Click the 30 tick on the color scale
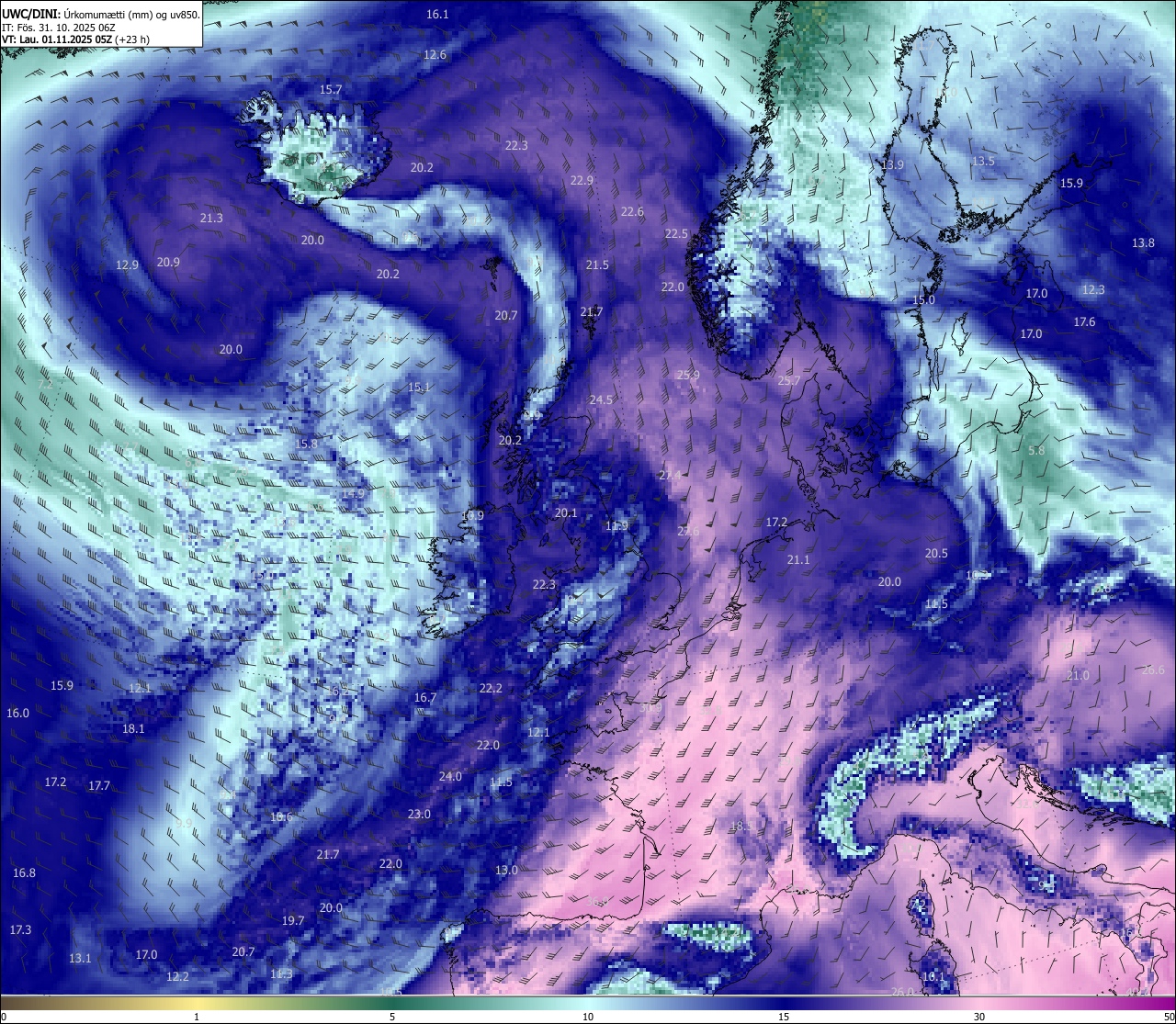The image size is (1176, 1024). 979,1017
